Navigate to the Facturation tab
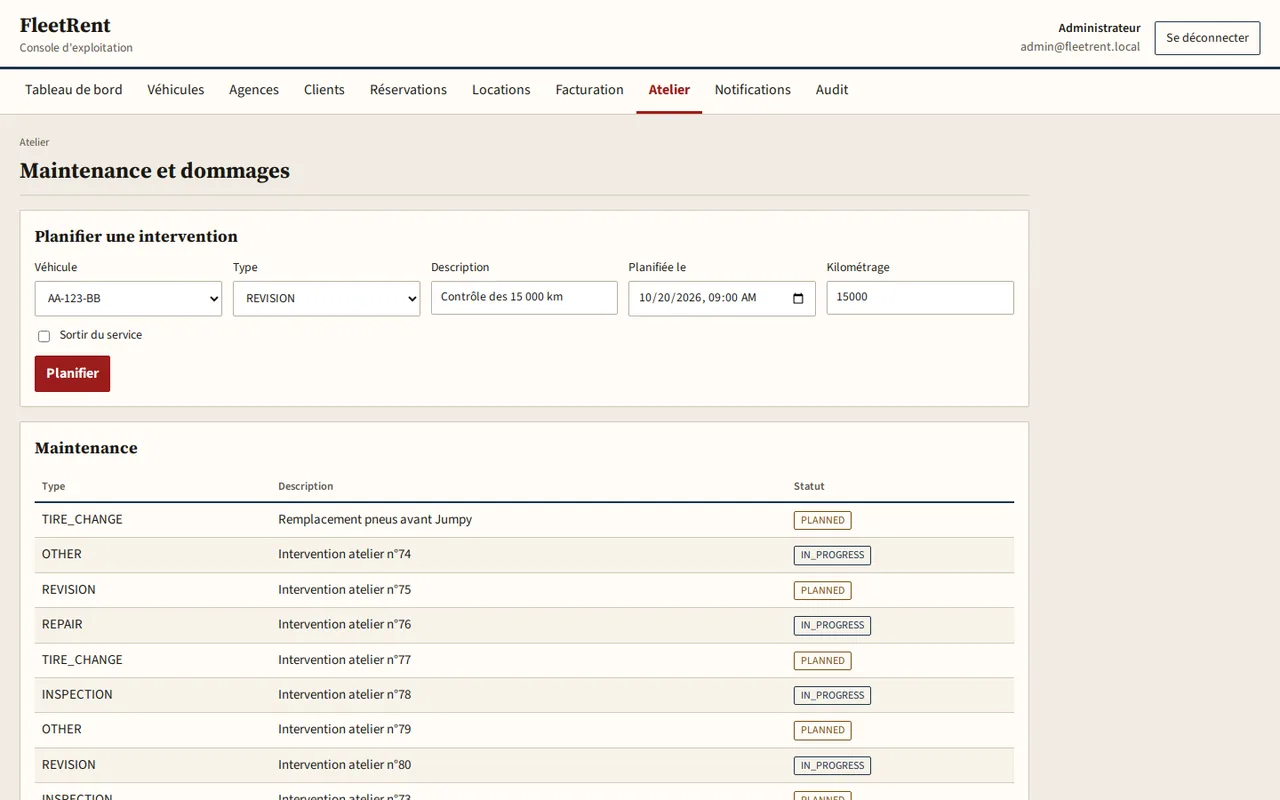The height and width of the screenshot is (800, 1280). tap(589, 90)
